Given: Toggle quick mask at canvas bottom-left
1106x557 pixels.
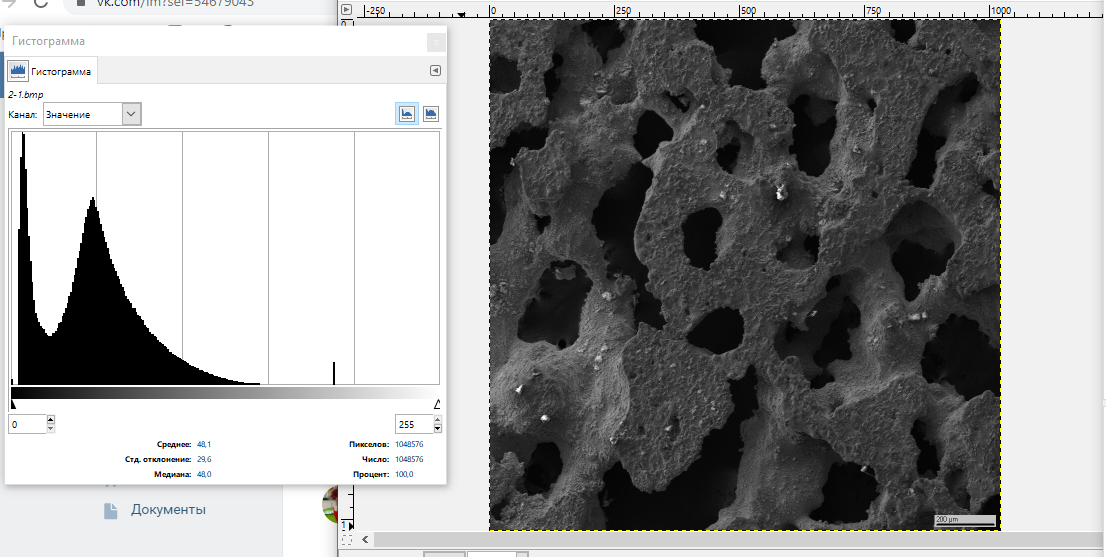Looking at the screenshot, I should tap(347, 539).
